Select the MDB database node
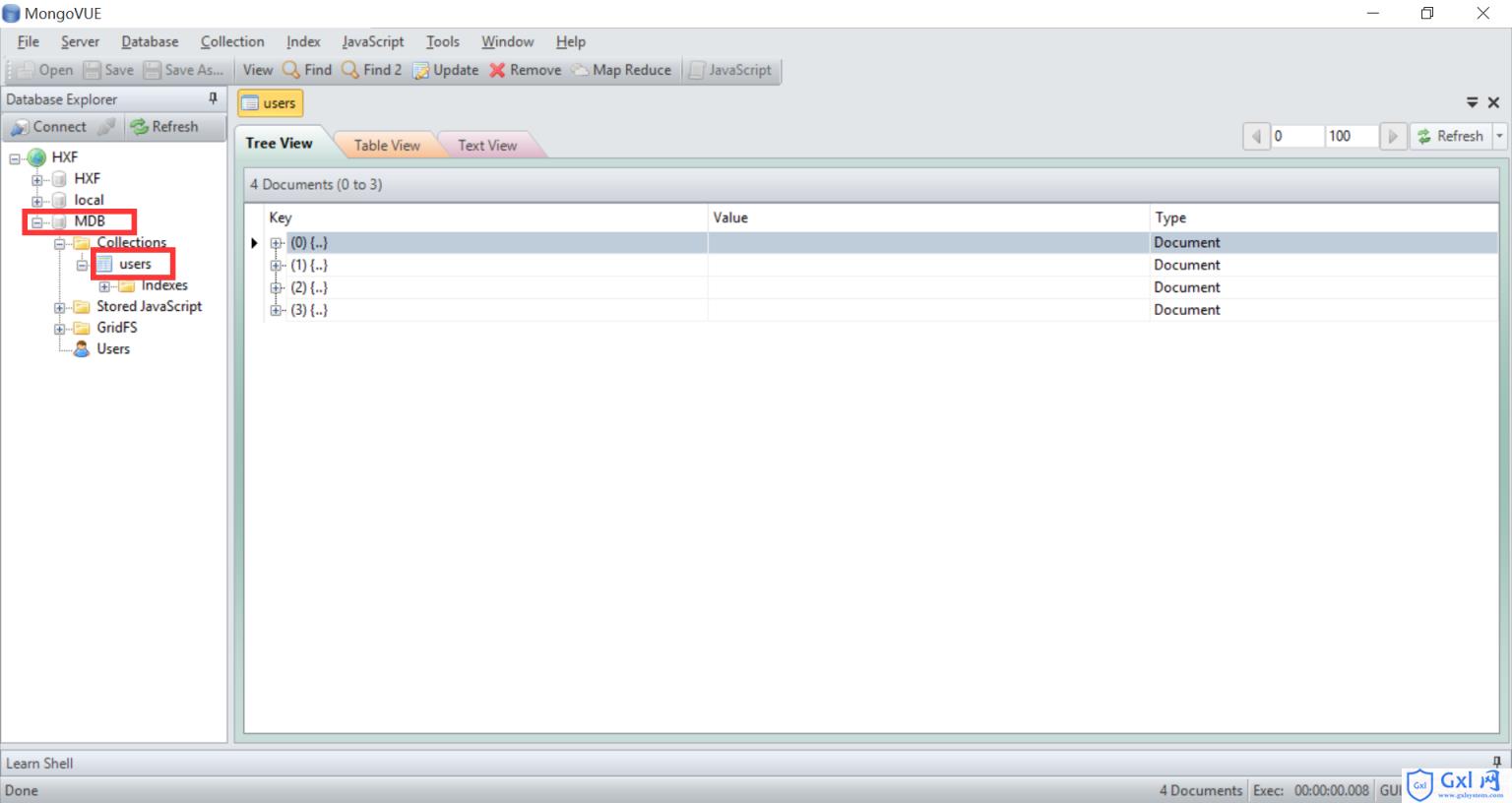 click(x=79, y=221)
